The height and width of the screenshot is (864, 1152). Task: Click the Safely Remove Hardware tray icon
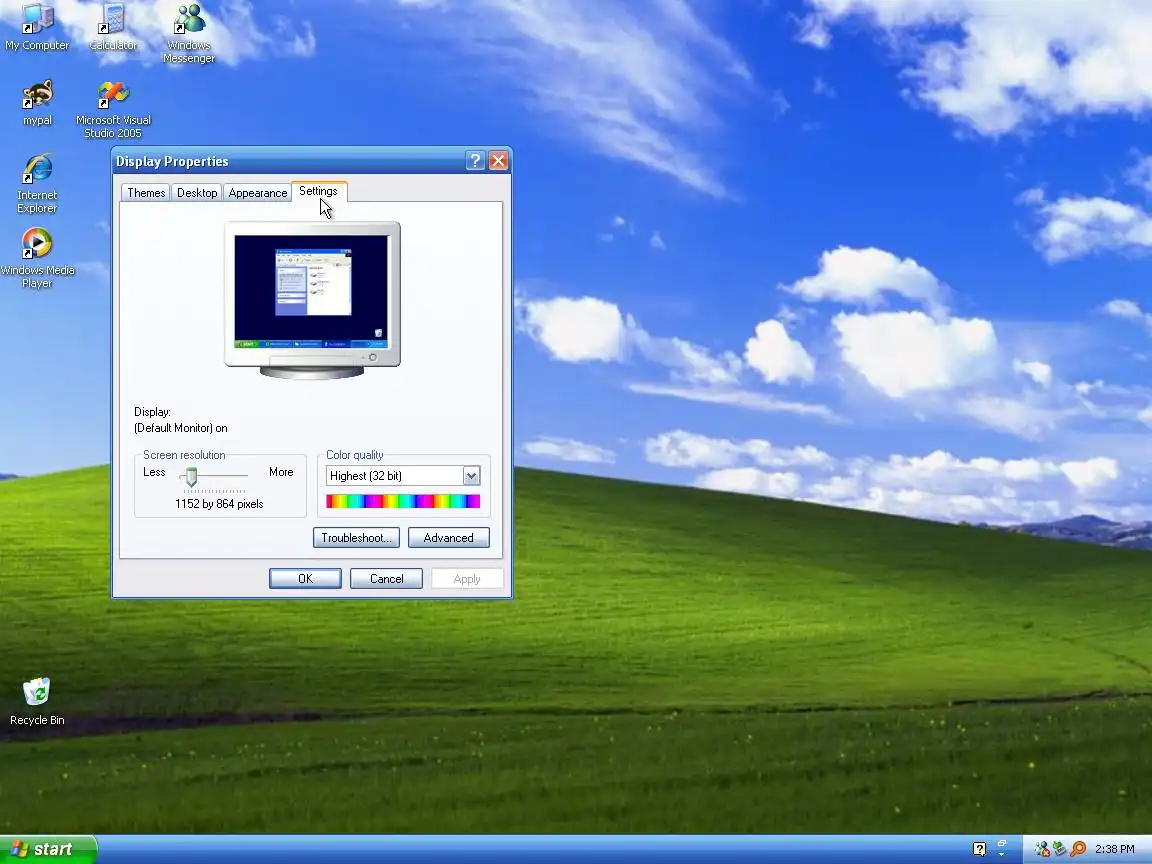pyautogui.click(x=1059, y=849)
